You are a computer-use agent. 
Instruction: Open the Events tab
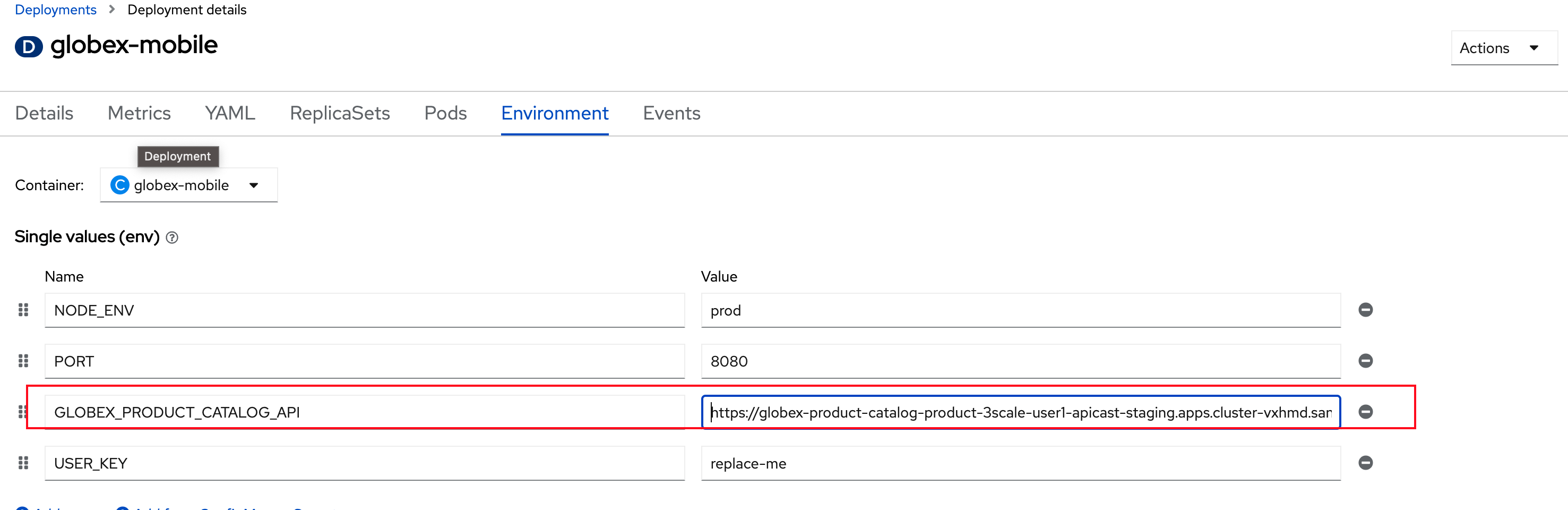(x=671, y=113)
